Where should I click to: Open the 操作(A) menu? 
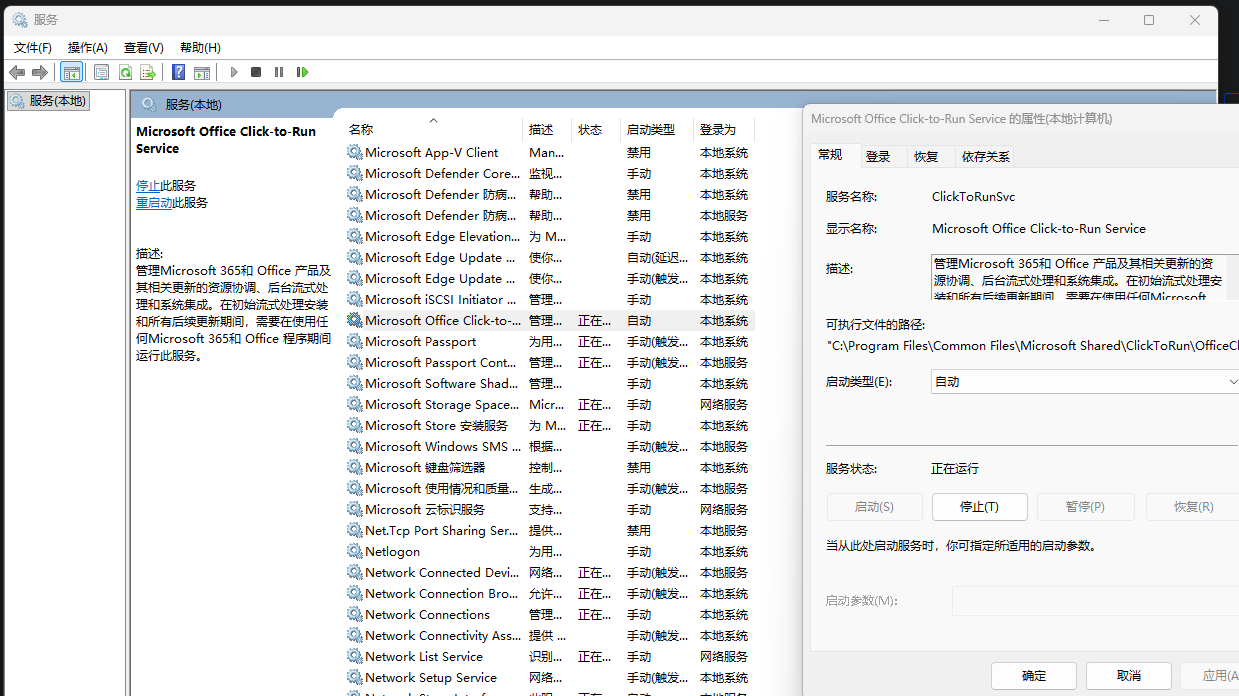point(88,47)
